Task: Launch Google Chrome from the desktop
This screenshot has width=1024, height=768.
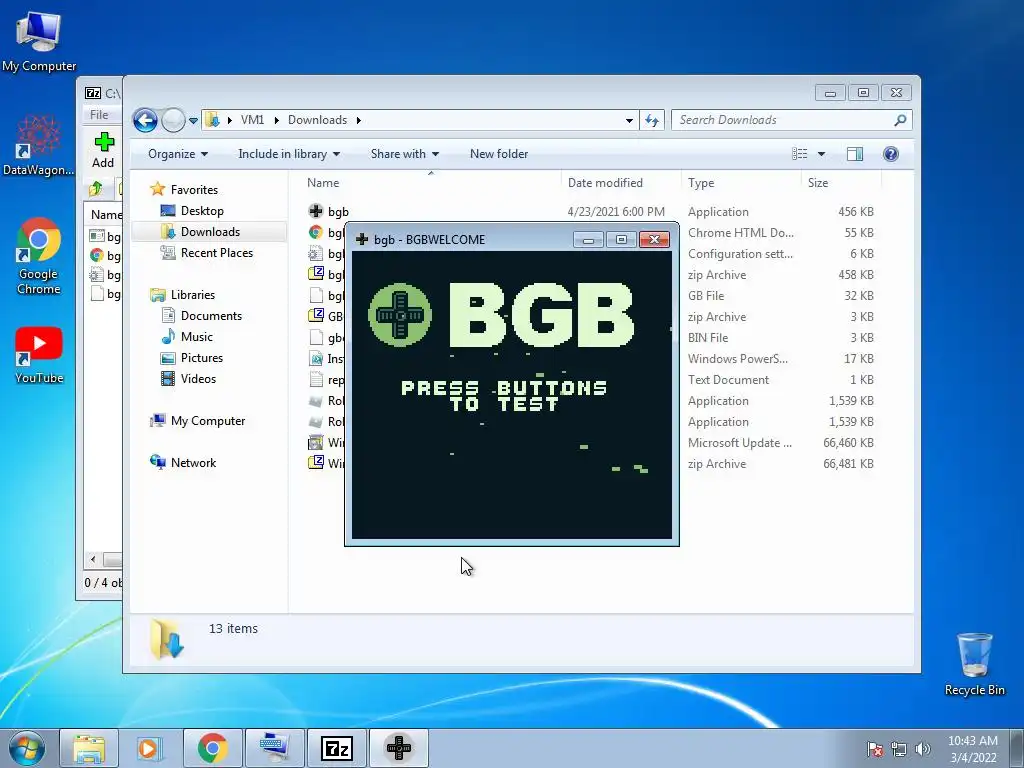Action: tap(39, 256)
